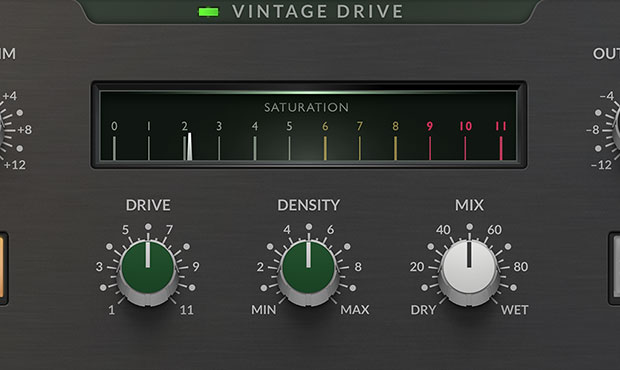This screenshot has height=370, width=620.
Task: Click the Density knob's MIN marking
Action: click(x=264, y=310)
